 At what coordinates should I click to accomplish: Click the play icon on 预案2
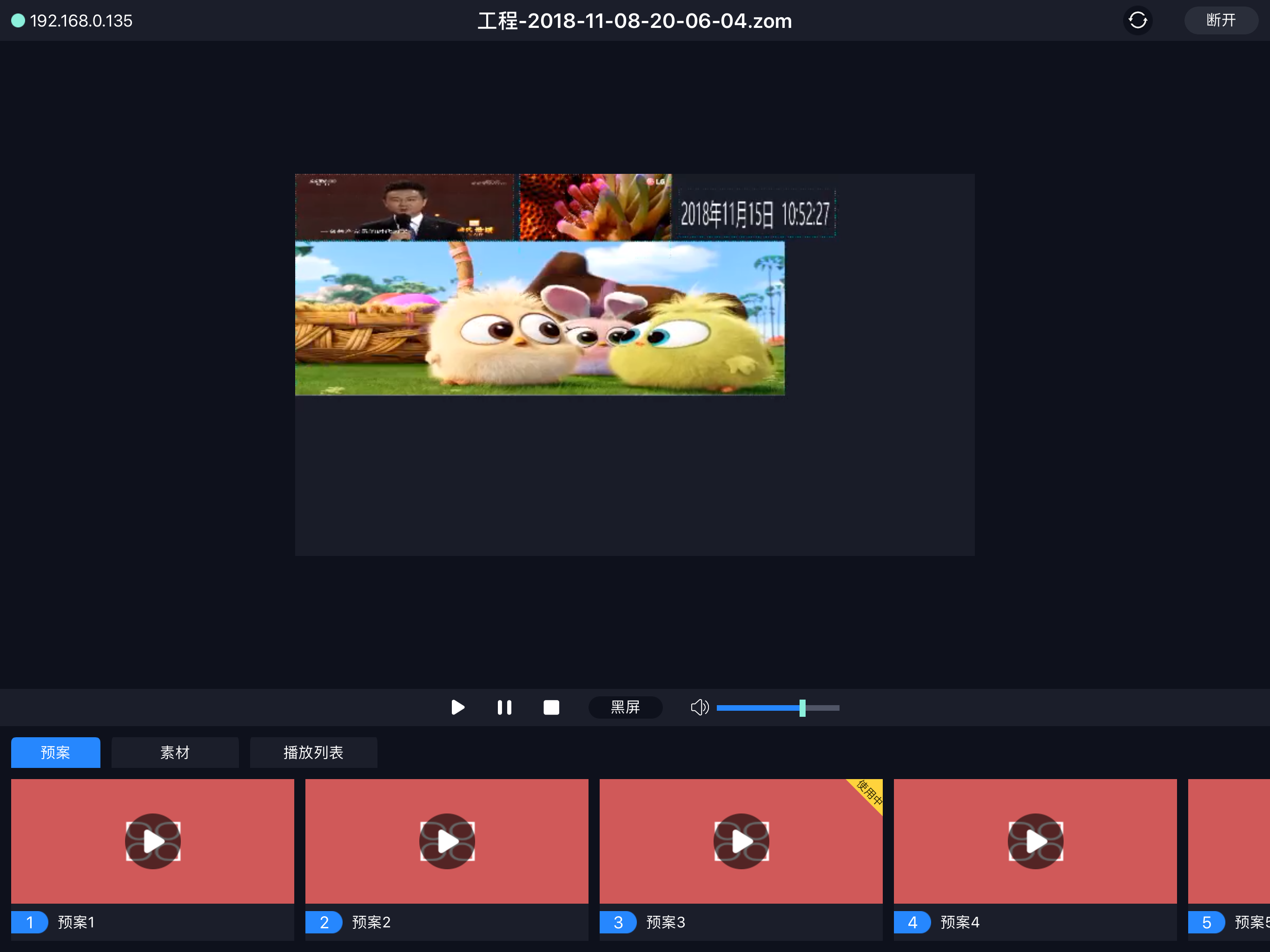tap(447, 841)
